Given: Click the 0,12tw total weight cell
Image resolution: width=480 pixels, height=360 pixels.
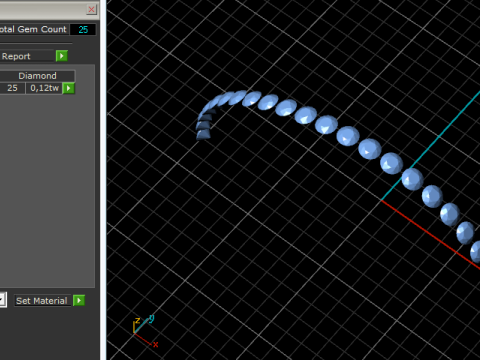Looking at the screenshot, I should 44,88.
